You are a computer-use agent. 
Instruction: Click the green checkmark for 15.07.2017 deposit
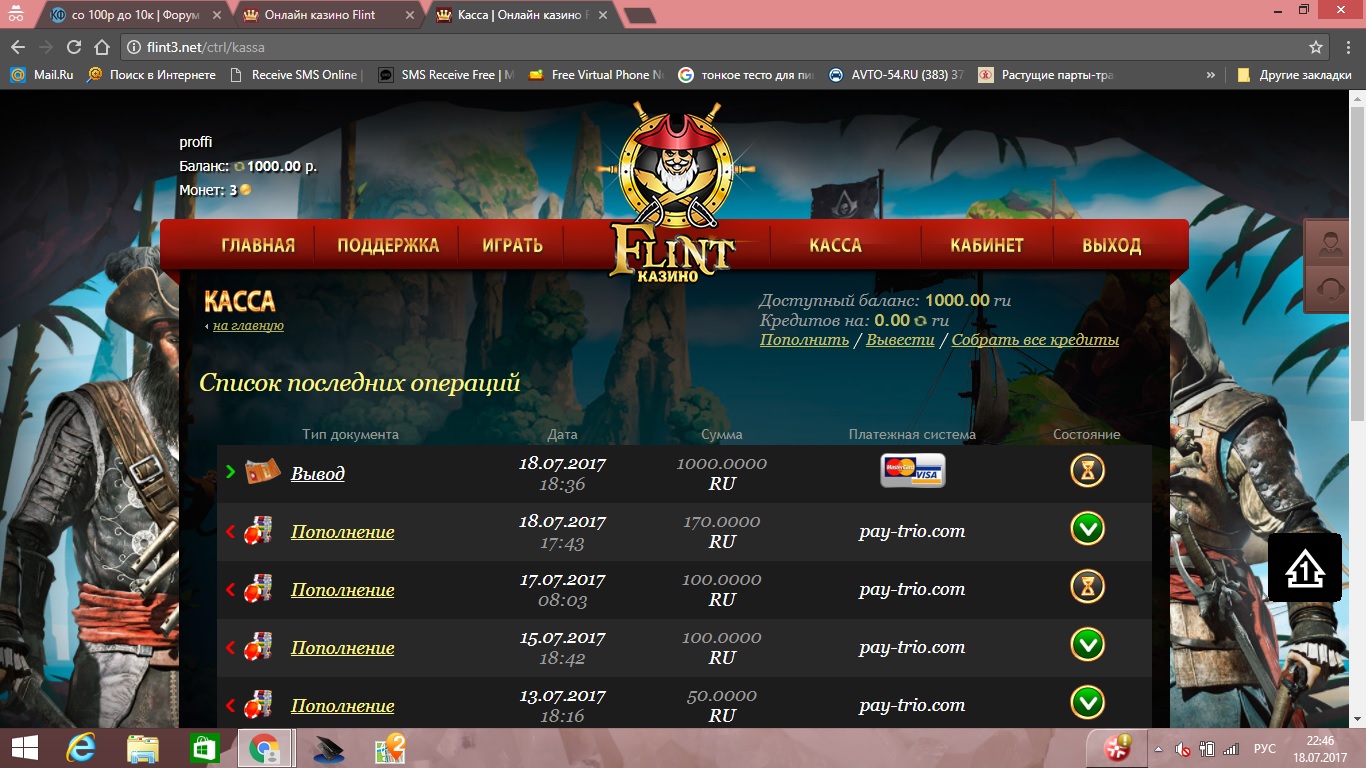[x=1087, y=644]
